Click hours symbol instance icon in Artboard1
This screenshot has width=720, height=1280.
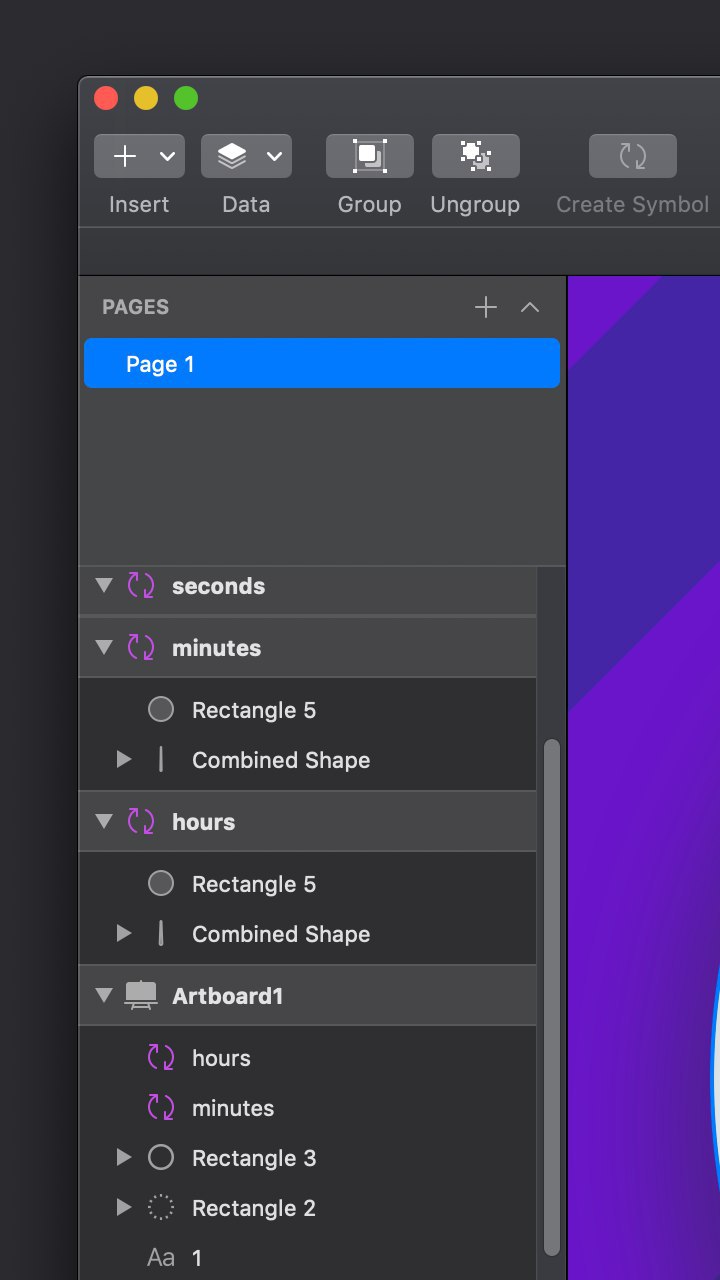161,1058
